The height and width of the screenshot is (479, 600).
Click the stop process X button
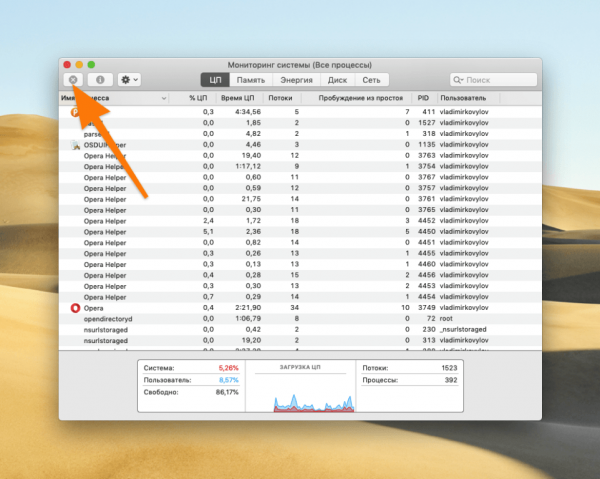(x=73, y=80)
